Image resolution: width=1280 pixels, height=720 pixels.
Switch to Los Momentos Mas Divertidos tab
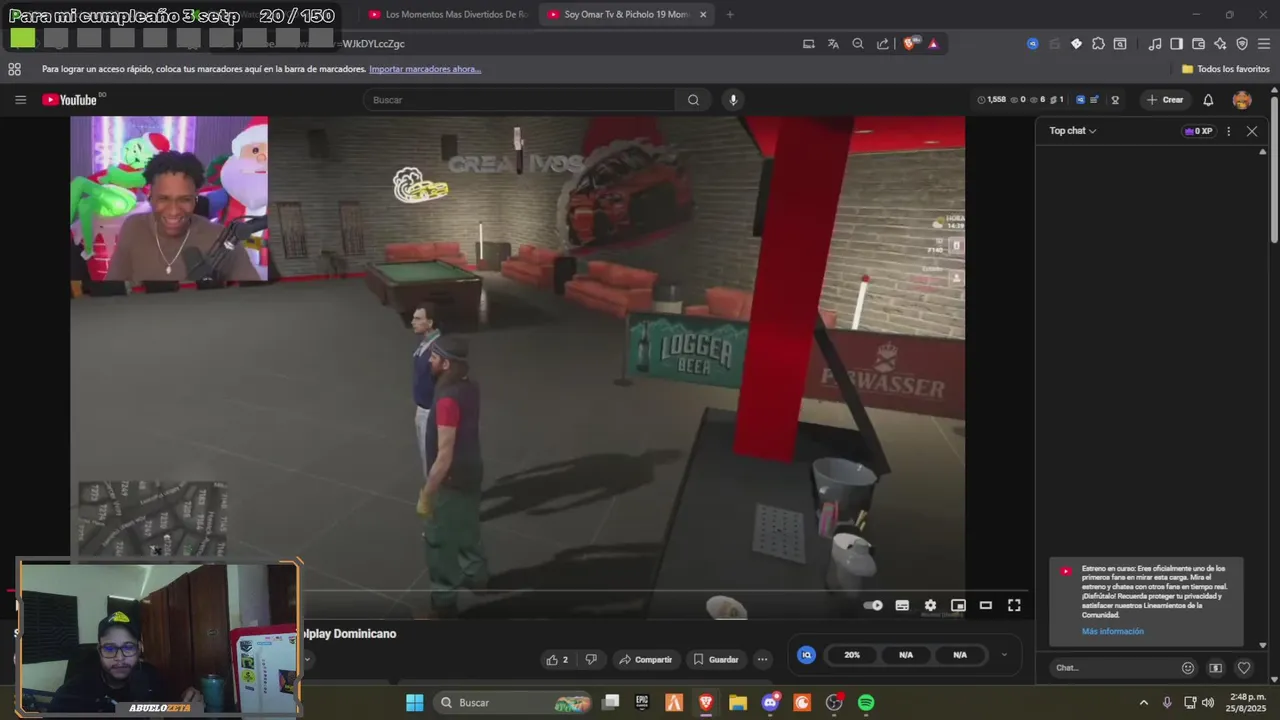pyautogui.click(x=447, y=15)
